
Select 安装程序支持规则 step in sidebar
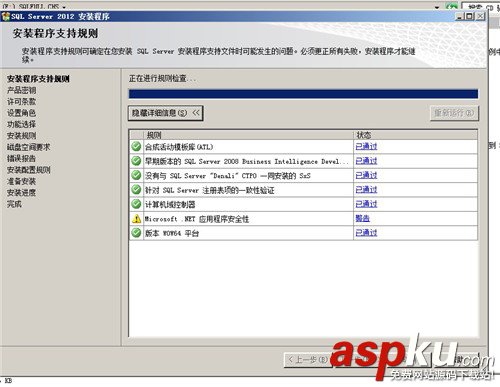point(38,79)
